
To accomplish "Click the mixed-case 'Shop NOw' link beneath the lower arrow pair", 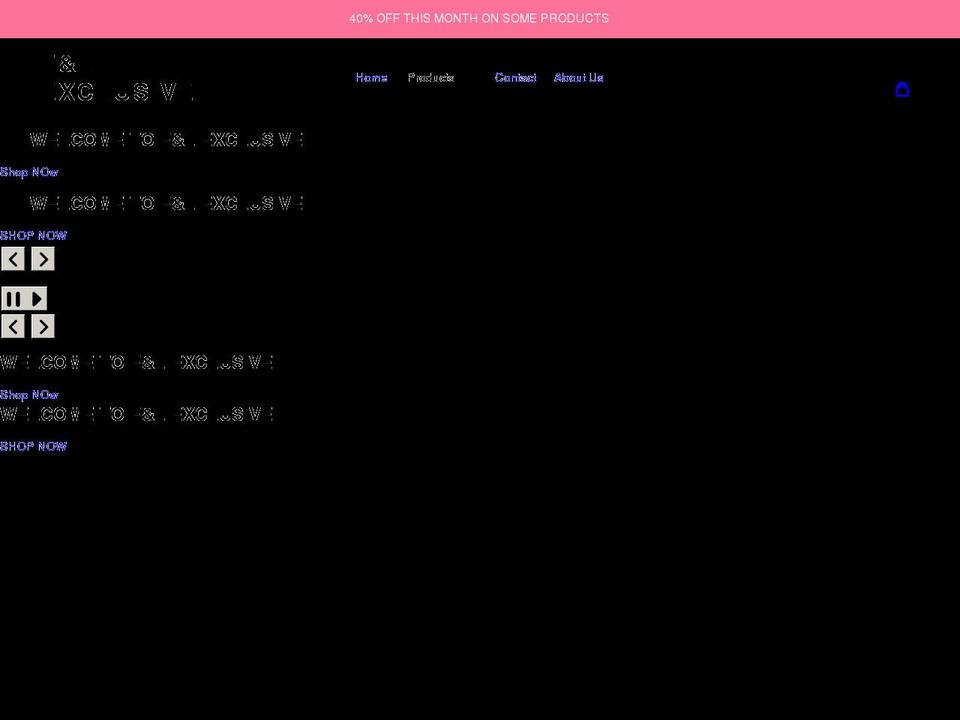I will (29, 395).
